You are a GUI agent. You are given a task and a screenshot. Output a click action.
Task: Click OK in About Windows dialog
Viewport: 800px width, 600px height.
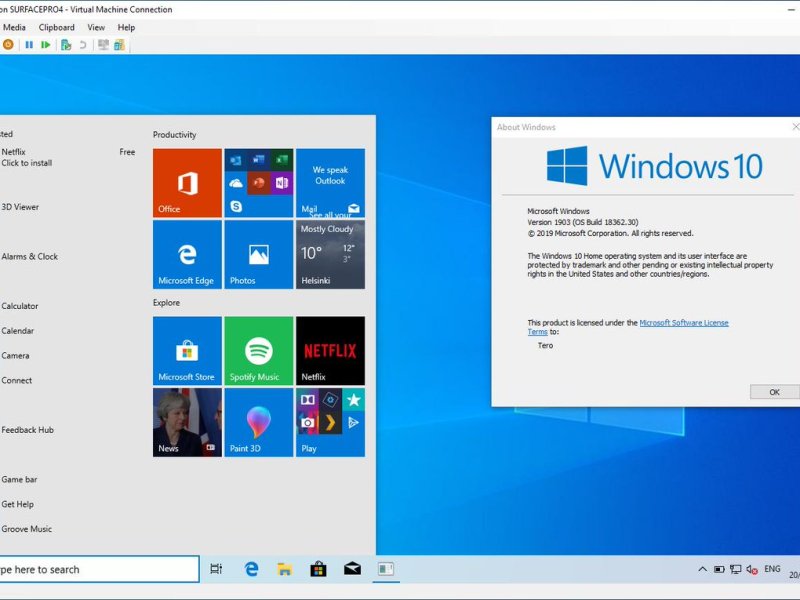pyautogui.click(x=774, y=392)
